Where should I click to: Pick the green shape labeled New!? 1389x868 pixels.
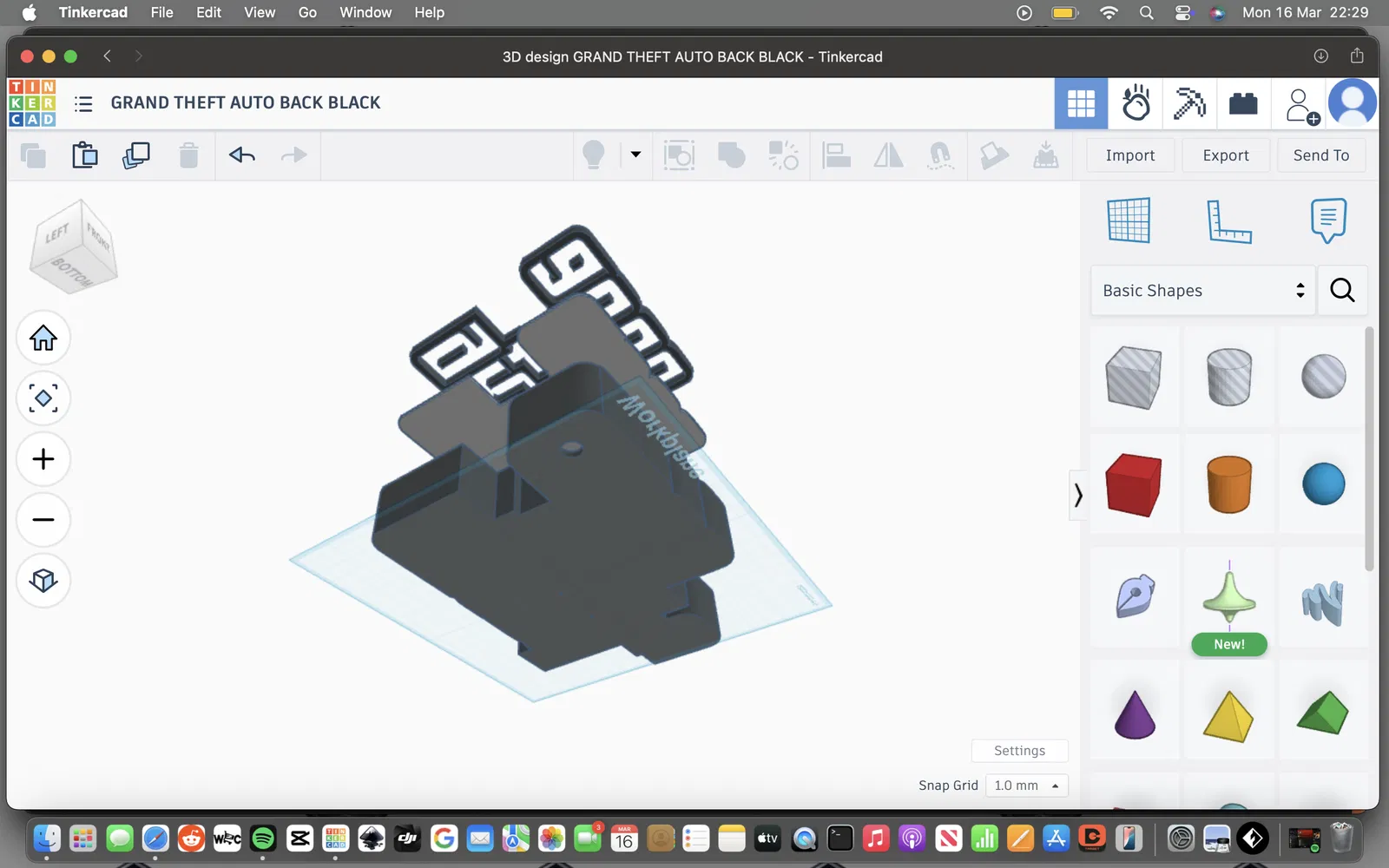1229,599
